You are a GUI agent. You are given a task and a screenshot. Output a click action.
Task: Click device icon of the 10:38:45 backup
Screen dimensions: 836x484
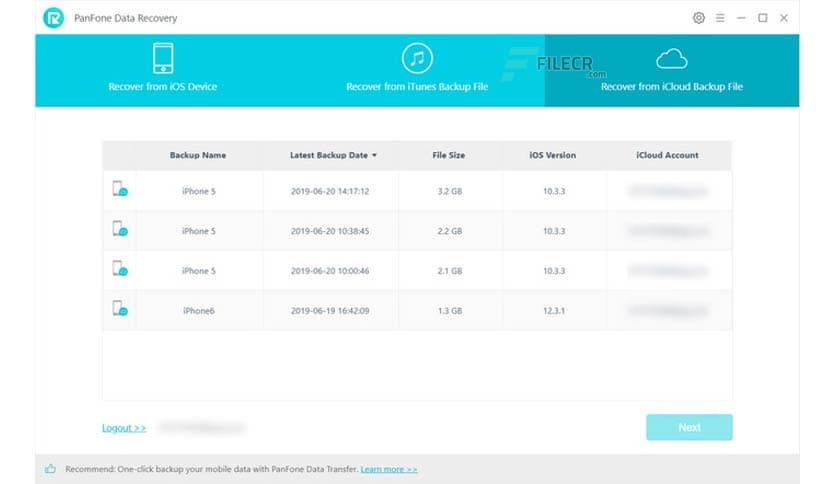pyautogui.click(x=119, y=229)
